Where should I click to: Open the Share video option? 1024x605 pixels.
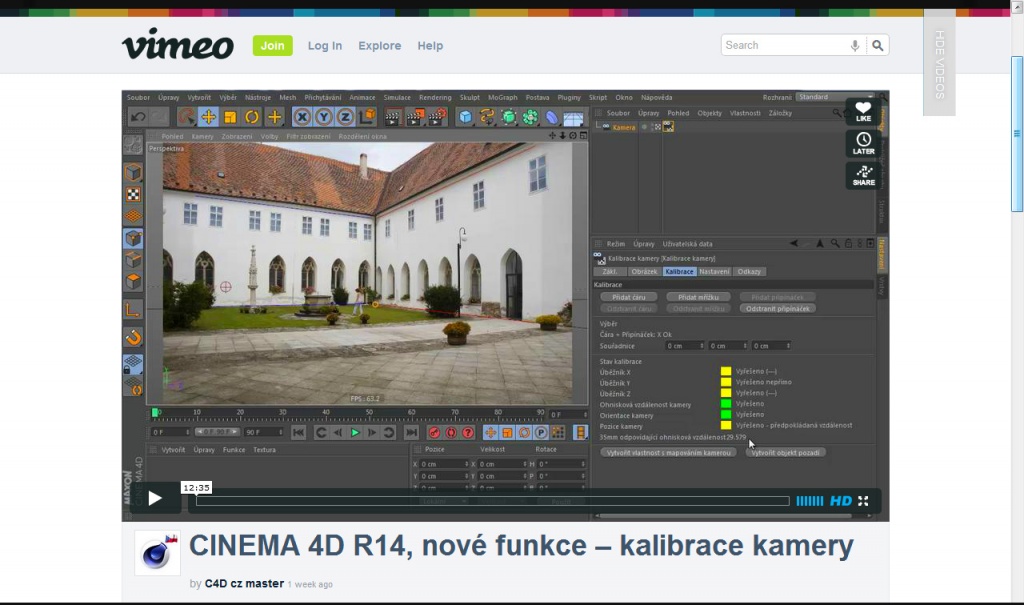click(863, 174)
